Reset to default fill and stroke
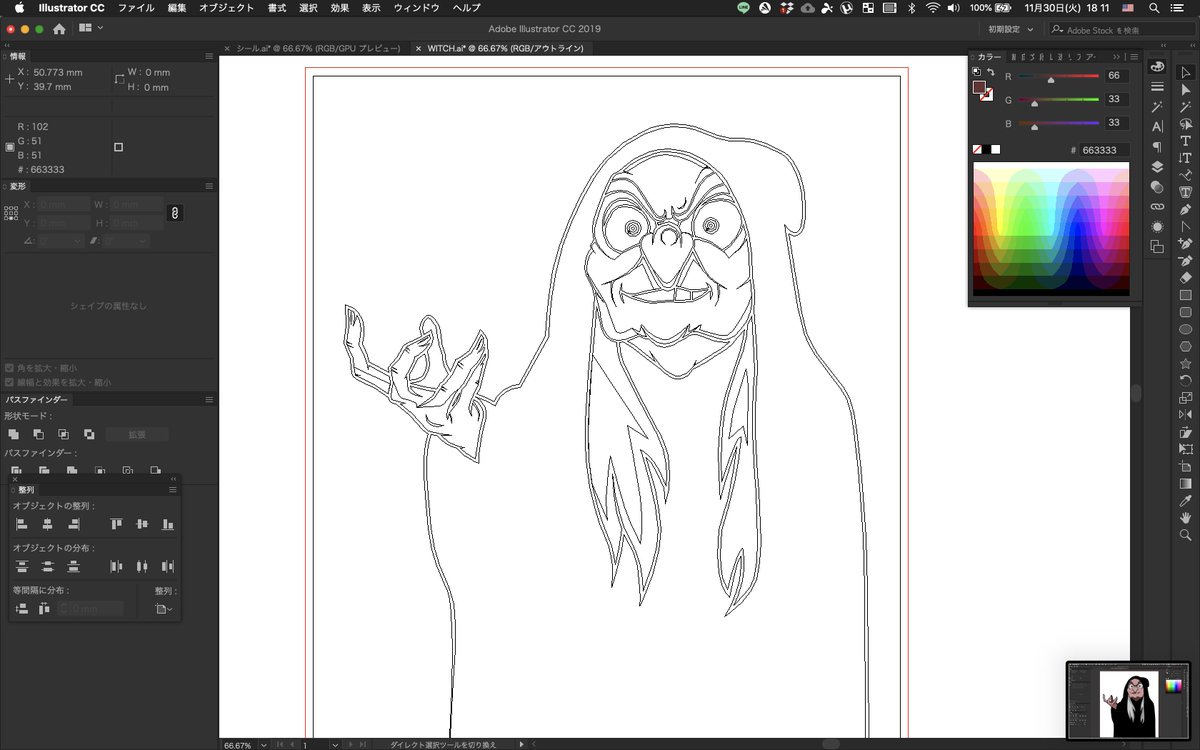The height and width of the screenshot is (750, 1200). pos(977,72)
